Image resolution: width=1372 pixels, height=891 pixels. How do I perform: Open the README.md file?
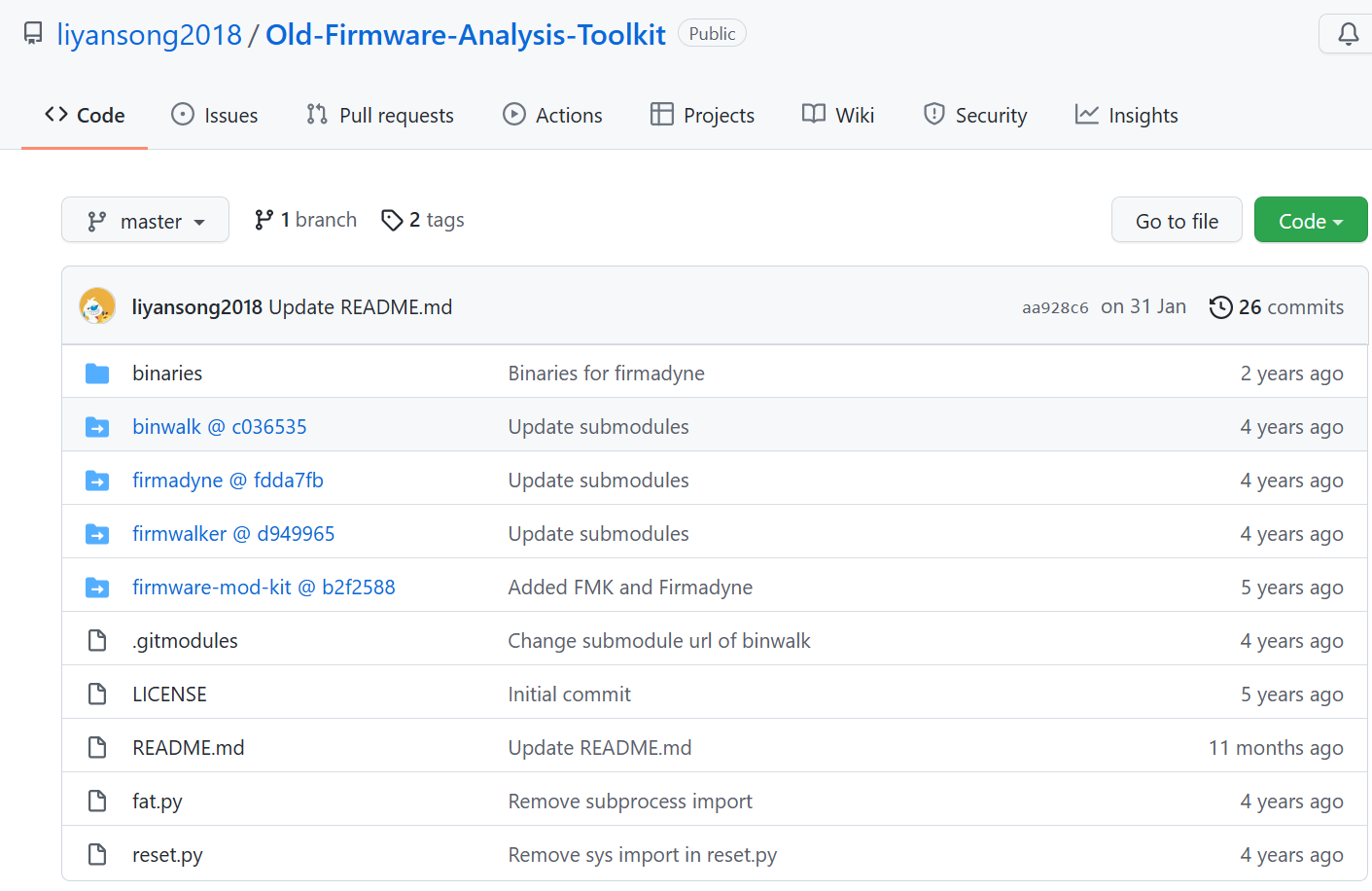pos(189,748)
